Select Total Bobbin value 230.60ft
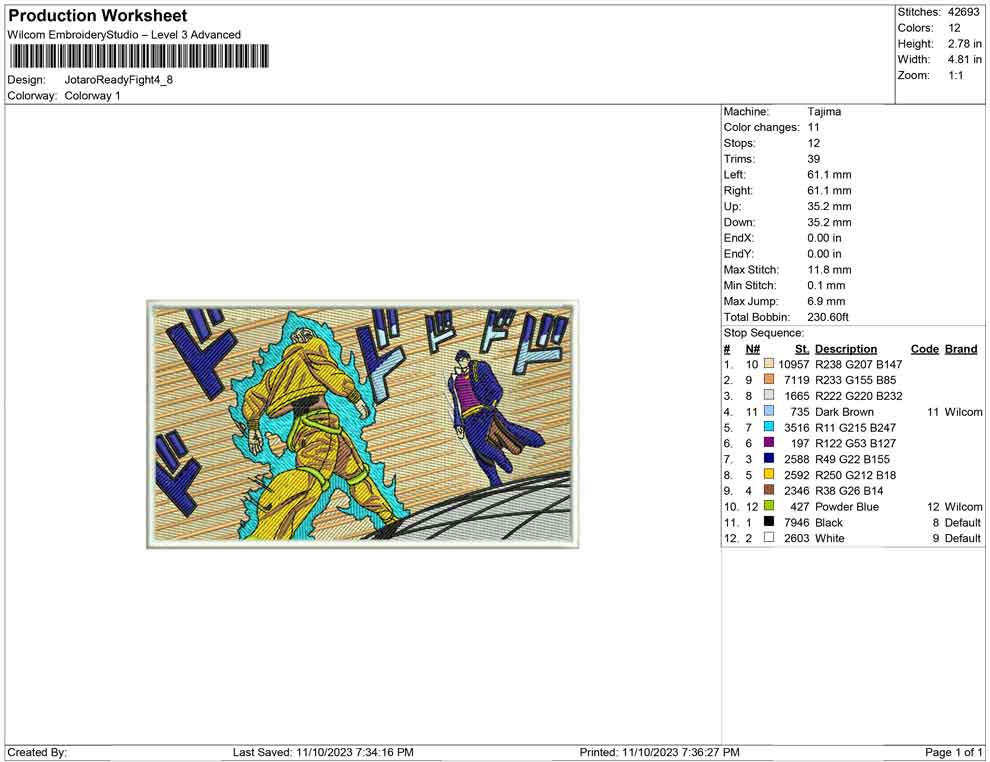Viewport: 990px width, 762px height. click(x=828, y=317)
